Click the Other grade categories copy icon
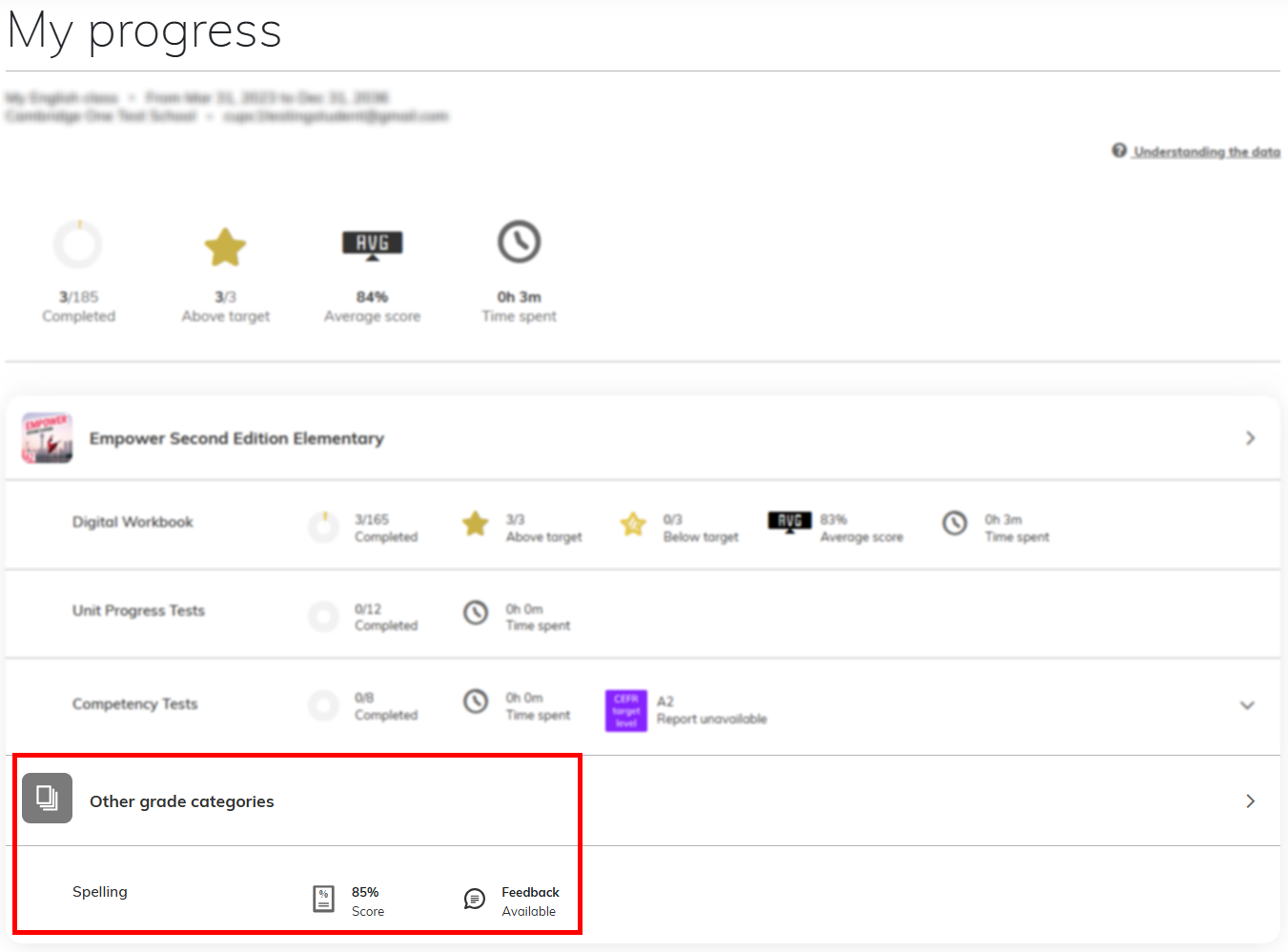The height and width of the screenshot is (952, 1288). click(x=48, y=798)
